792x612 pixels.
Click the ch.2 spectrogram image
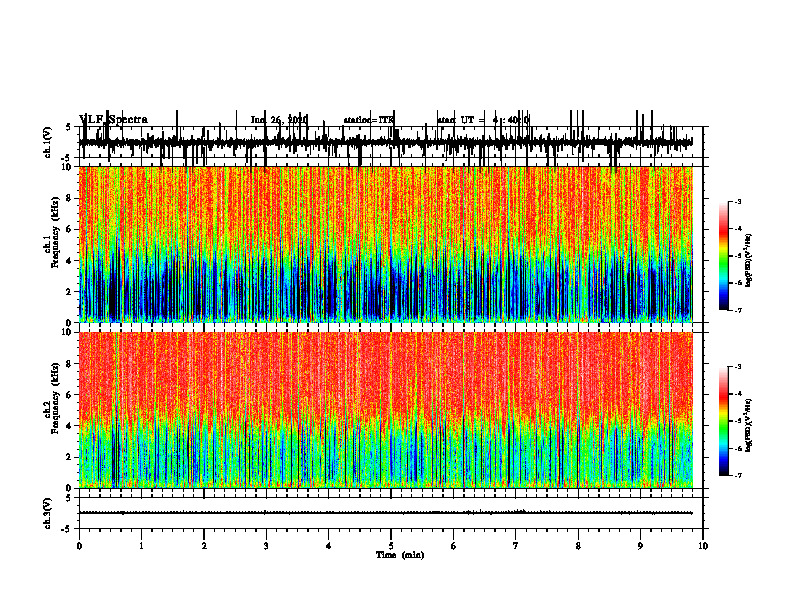(x=386, y=410)
